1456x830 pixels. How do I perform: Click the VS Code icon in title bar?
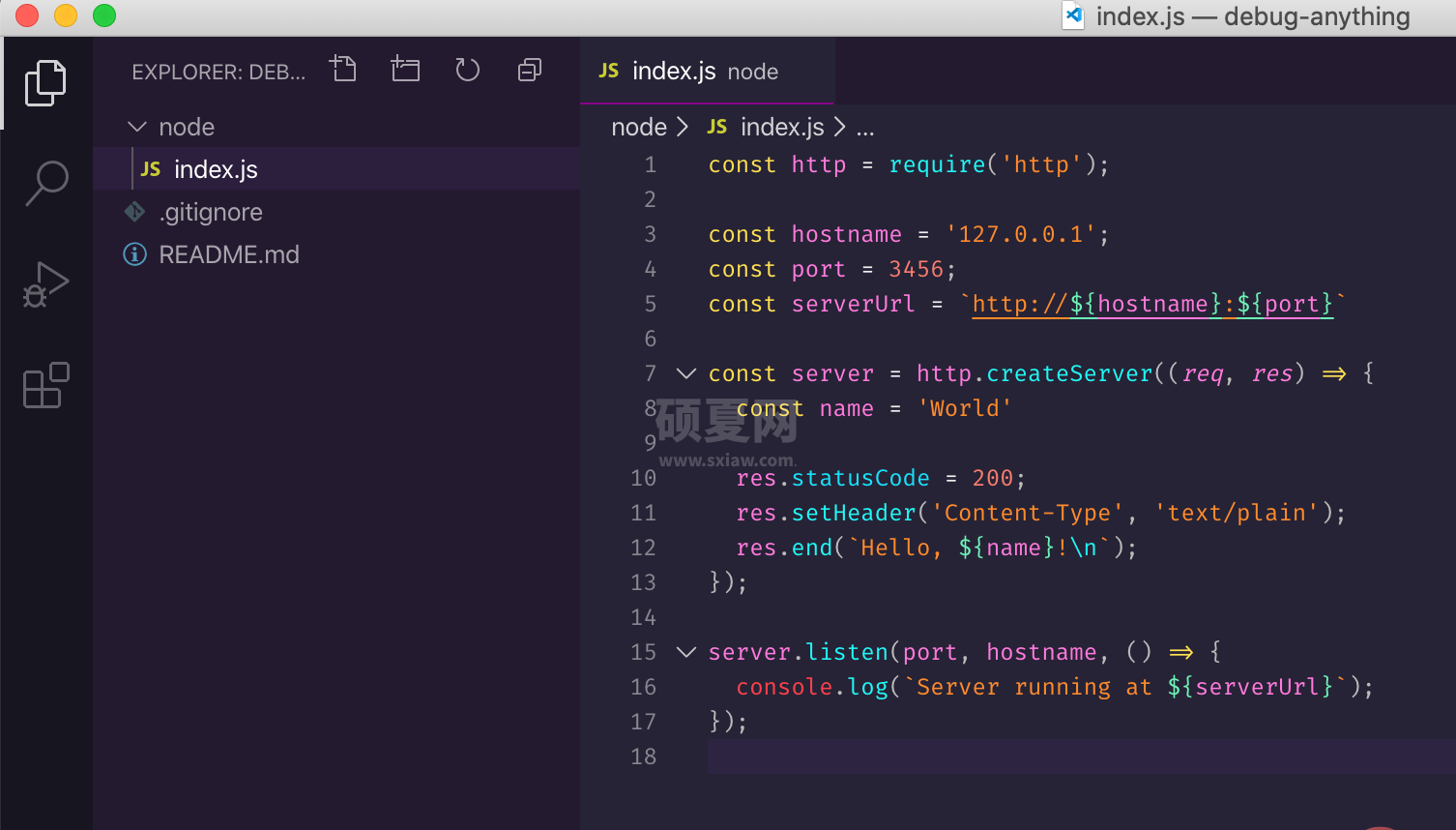(1072, 15)
